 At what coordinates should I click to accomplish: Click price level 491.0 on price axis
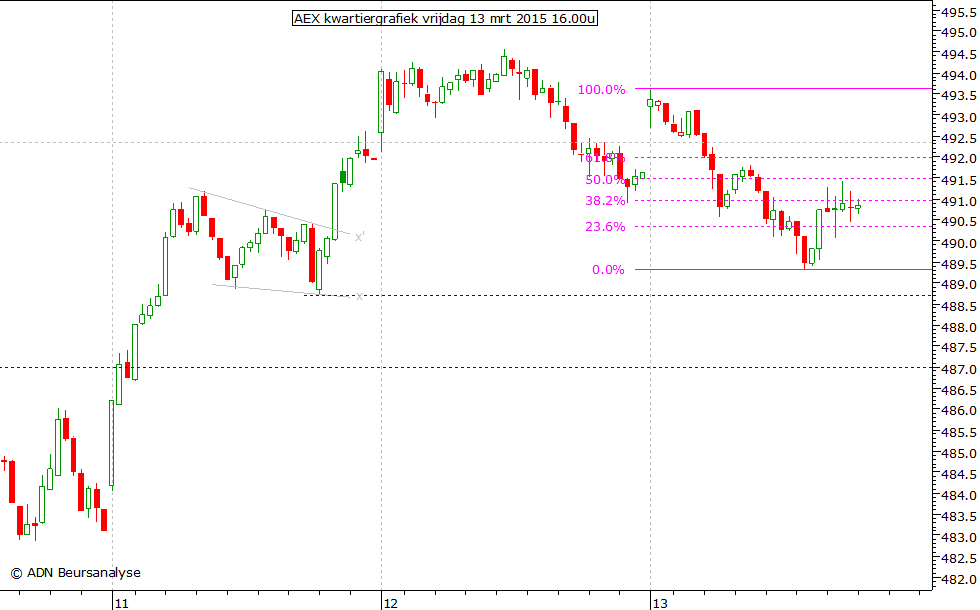pyautogui.click(x=959, y=201)
